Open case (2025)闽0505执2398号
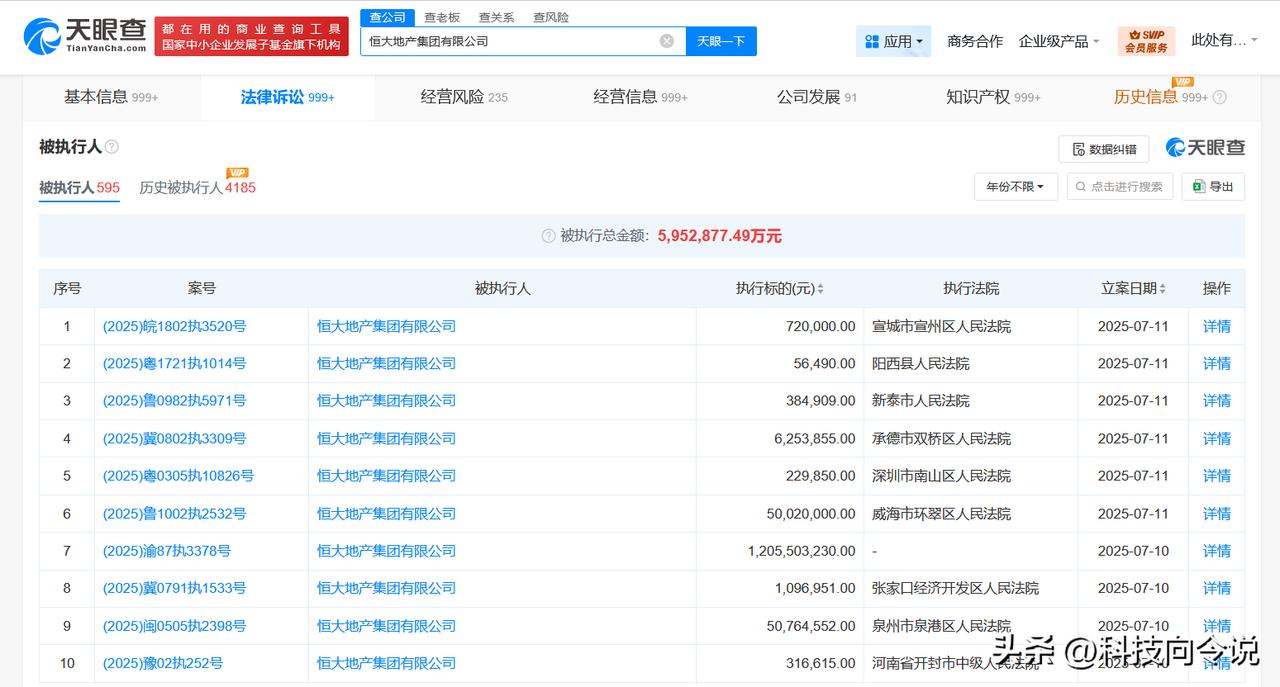 (174, 626)
